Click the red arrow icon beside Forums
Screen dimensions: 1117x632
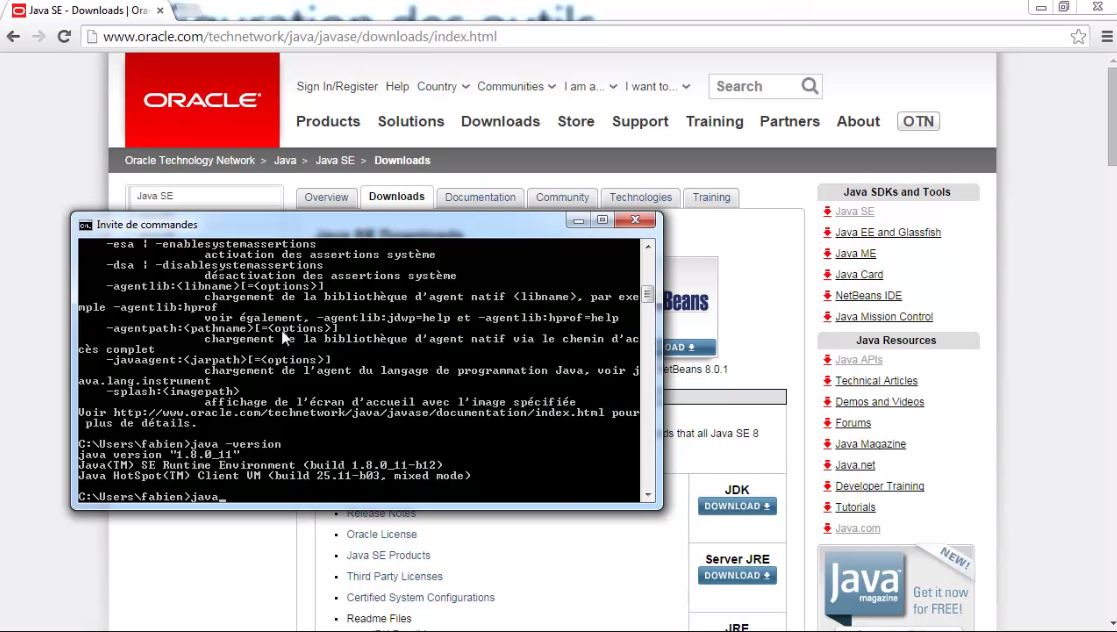(x=827, y=423)
